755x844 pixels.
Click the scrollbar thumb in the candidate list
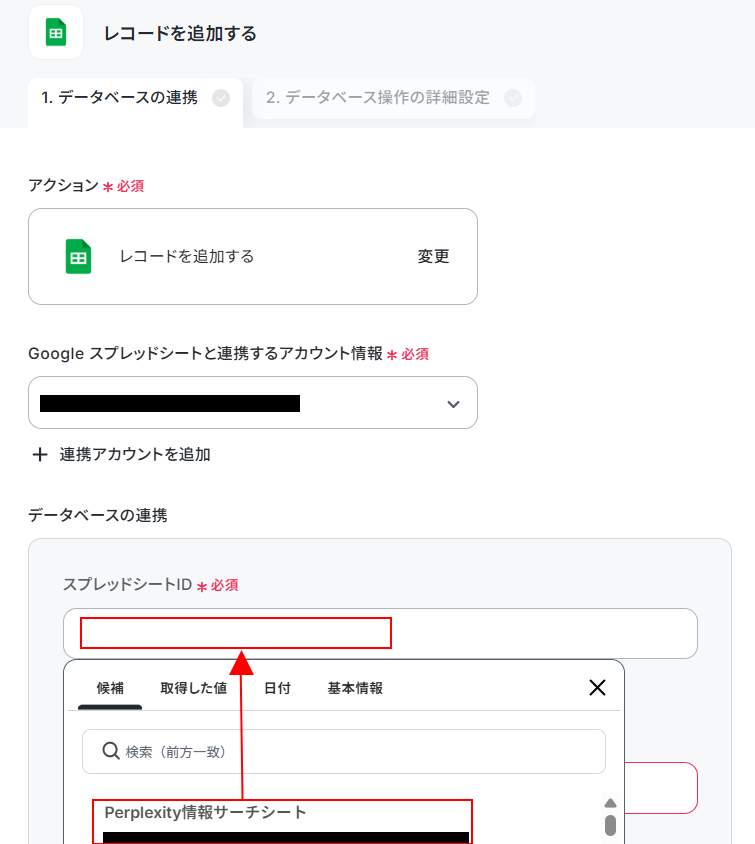pyautogui.click(x=610, y=825)
